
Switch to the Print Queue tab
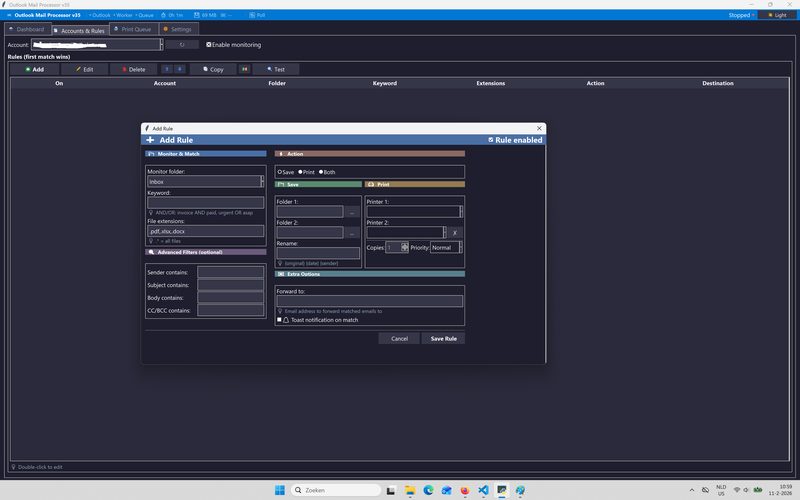click(x=133, y=29)
